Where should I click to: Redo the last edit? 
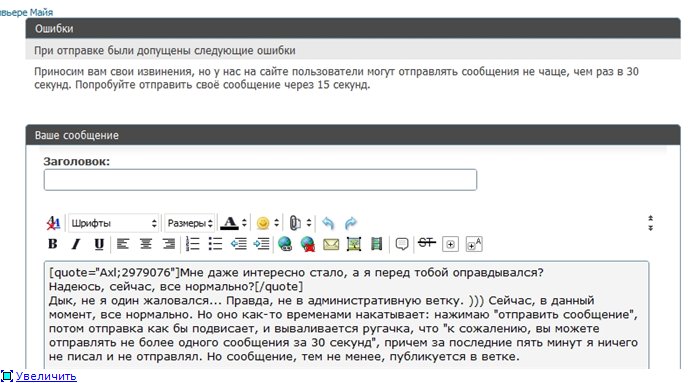pyautogui.click(x=351, y=223)
